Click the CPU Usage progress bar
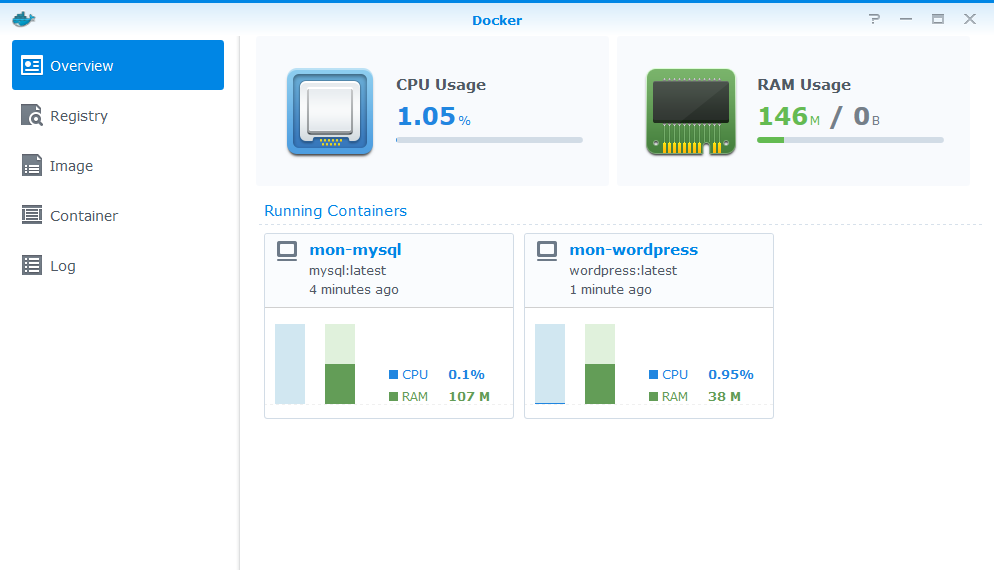Viewport: 994px width, 570px height. [489, 140]
